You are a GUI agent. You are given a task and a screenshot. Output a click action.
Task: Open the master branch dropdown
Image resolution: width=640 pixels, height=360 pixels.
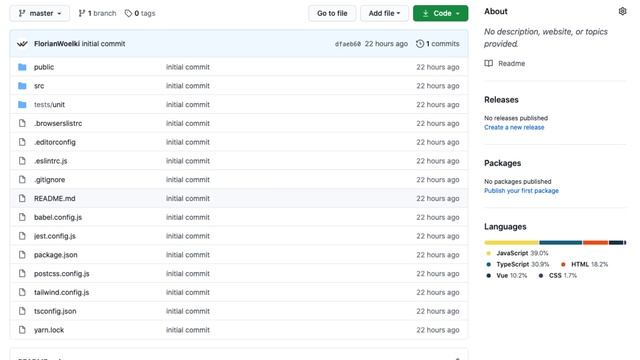point(40,13)
